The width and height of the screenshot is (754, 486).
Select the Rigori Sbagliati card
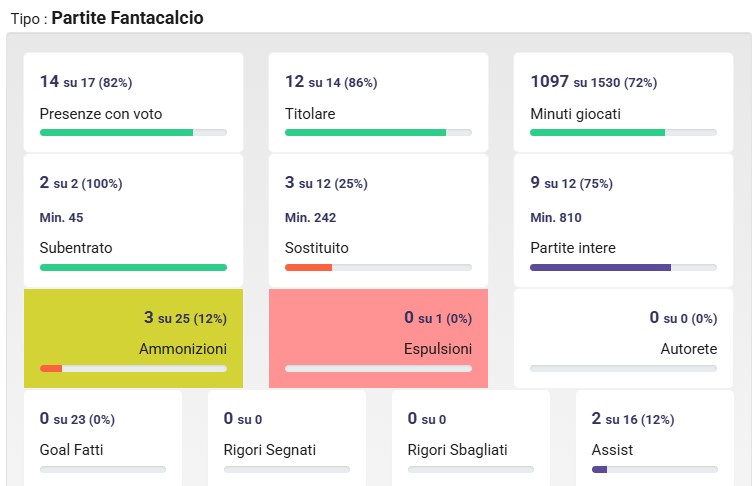click(470, 437)
